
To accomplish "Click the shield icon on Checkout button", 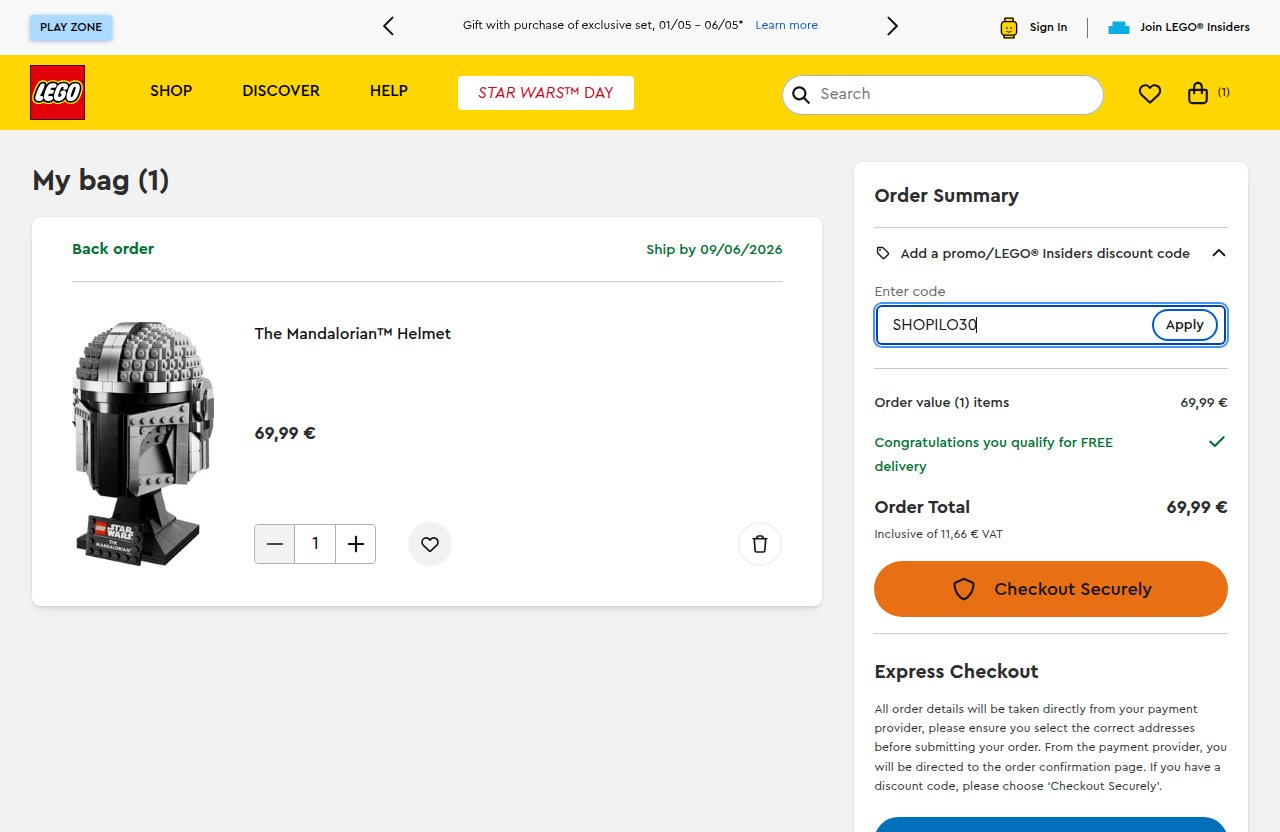I will 963,589.
